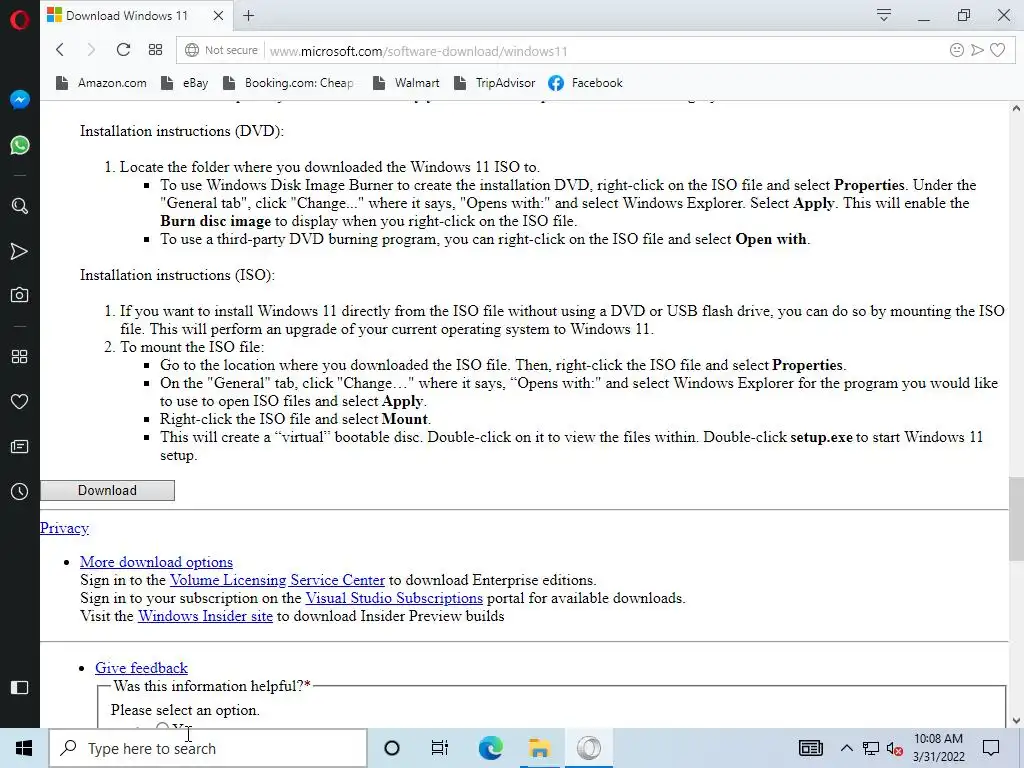Open Bookmarks heart icon in sidebar
Image resolution: width=1024 pixels, height=768 pixels.
20,402
